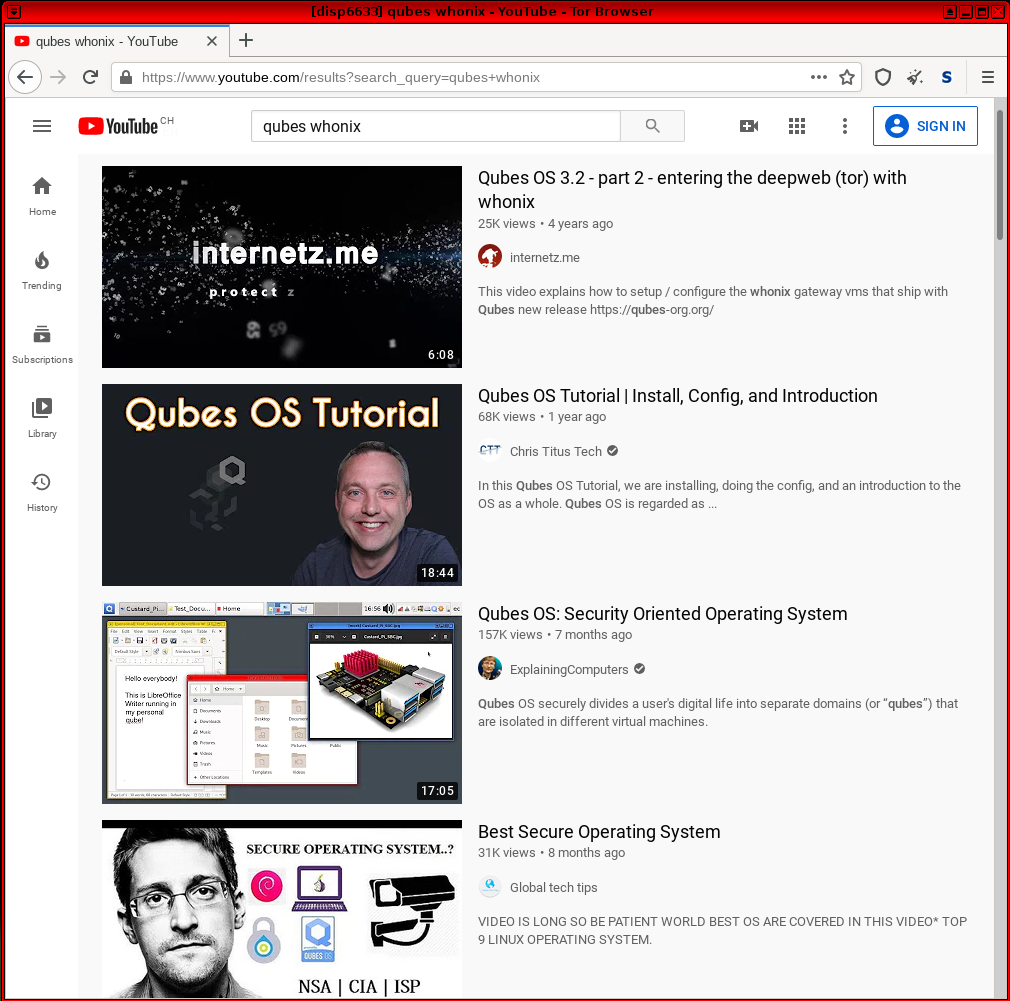Go to Subscriptions in the sidebar

42,344
